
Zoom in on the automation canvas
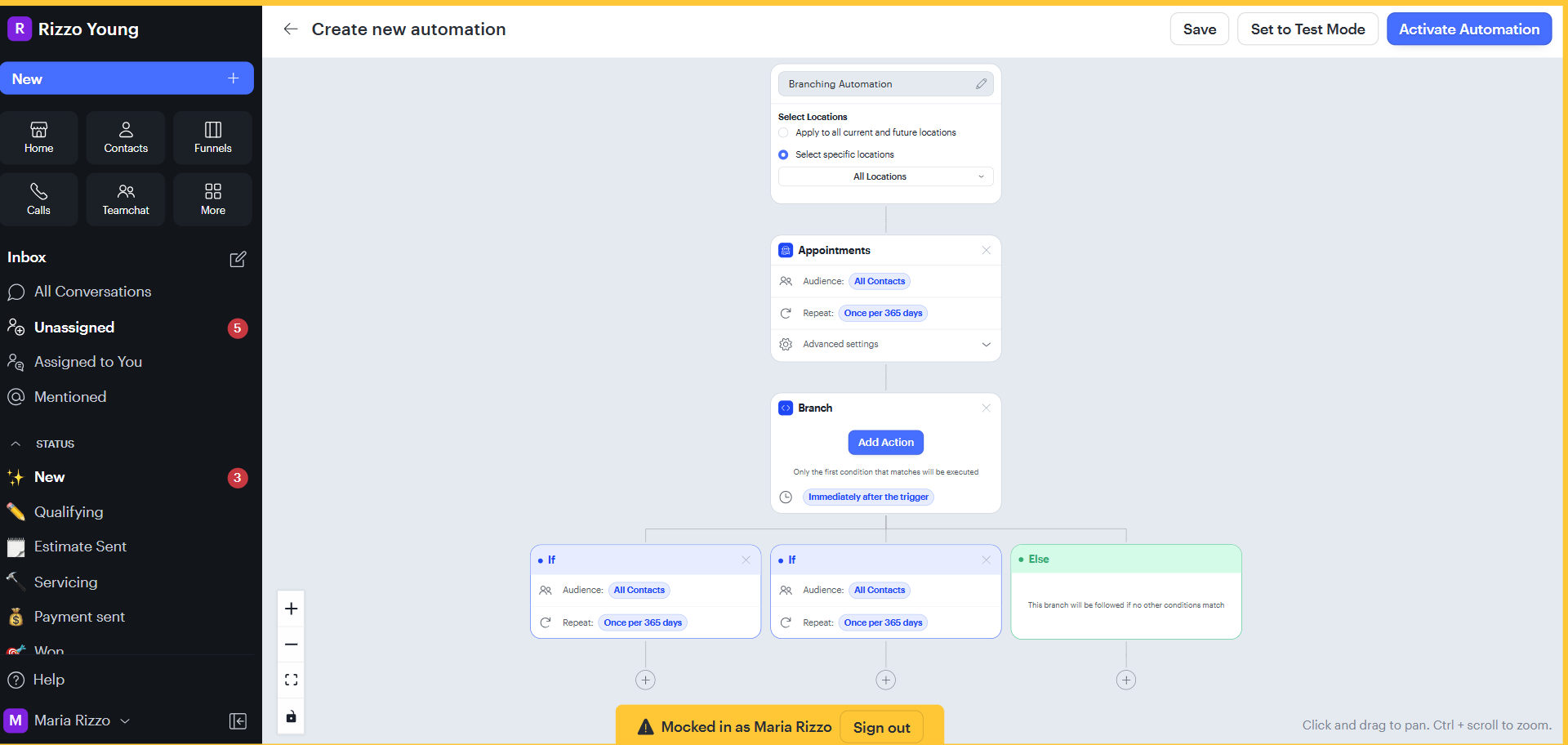click(x=292, y=609)
